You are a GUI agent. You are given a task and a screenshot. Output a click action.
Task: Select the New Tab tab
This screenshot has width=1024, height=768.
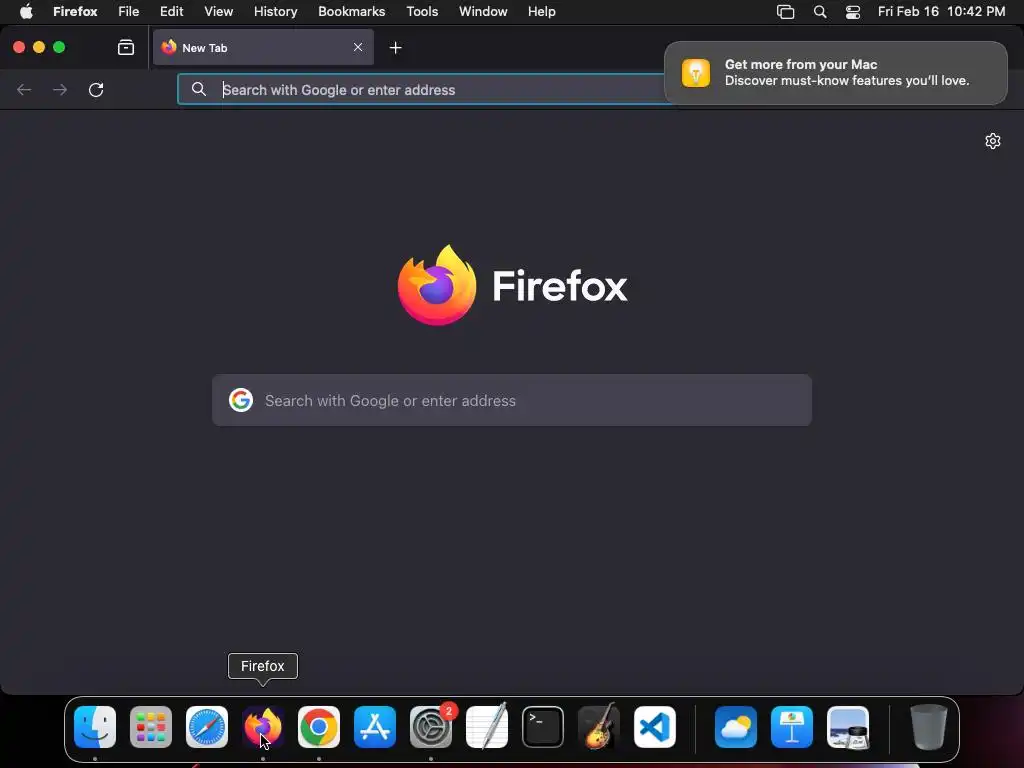pyautogui.click(x=263, y=47)
